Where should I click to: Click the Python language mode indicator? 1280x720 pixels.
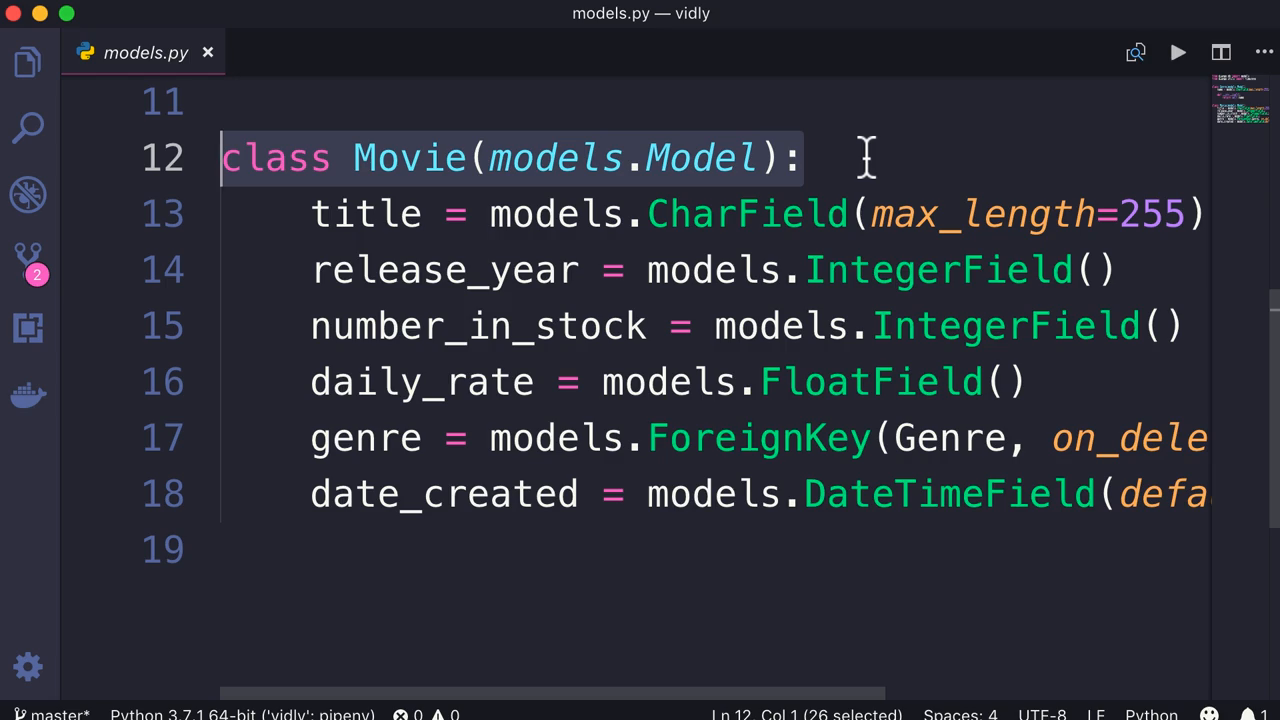tap(1151, 714)
